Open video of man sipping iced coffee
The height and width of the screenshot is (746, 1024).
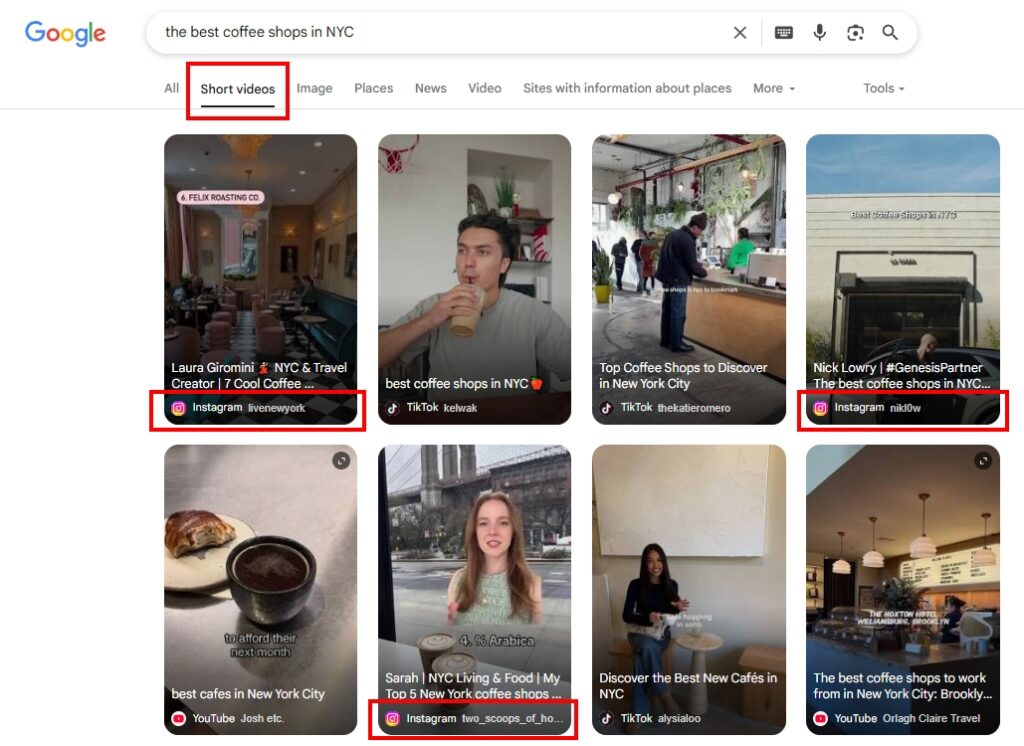(475, 280)
